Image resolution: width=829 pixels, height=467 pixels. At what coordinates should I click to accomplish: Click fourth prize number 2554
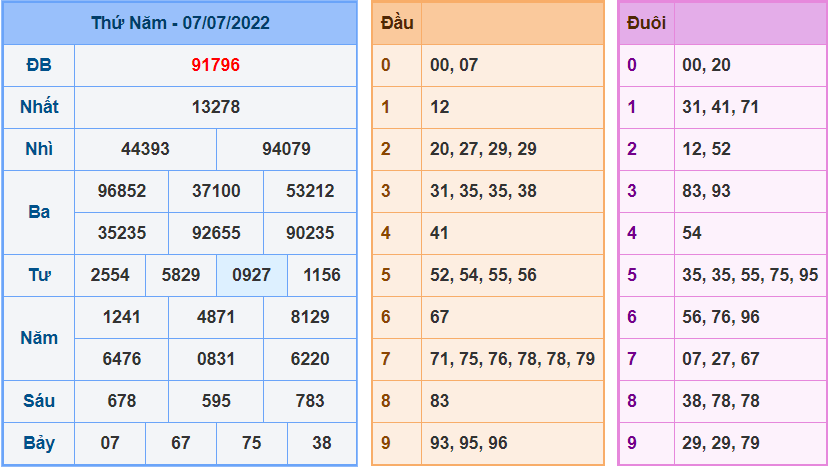110,274
